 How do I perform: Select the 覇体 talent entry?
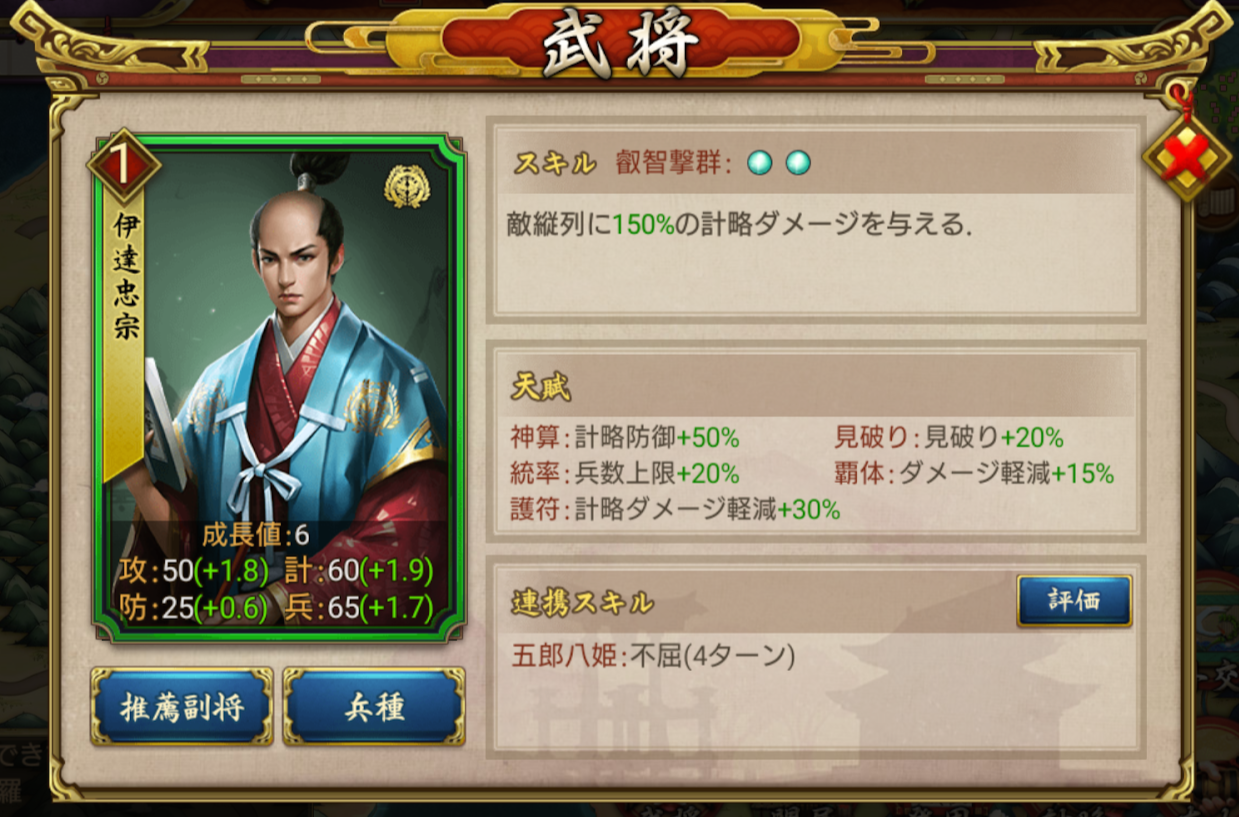point(974,473)
